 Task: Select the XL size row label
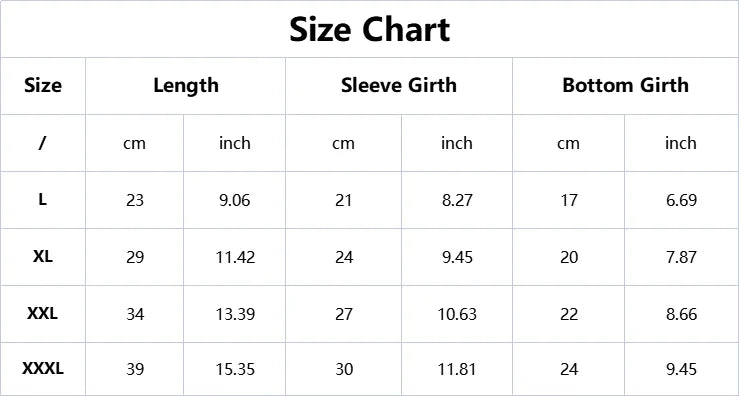click(x=43, y=256)
